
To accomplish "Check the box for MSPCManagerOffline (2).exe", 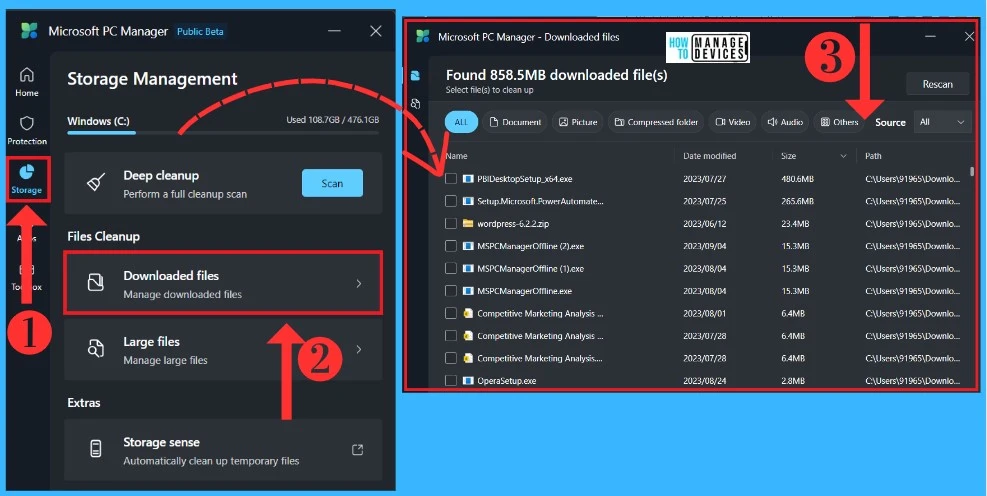I will 451,246.
